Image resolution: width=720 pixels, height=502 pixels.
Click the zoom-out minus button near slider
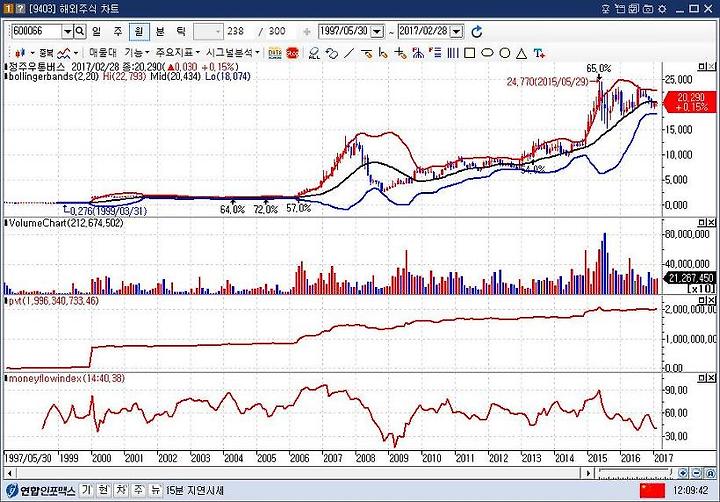tap(697, 473)
